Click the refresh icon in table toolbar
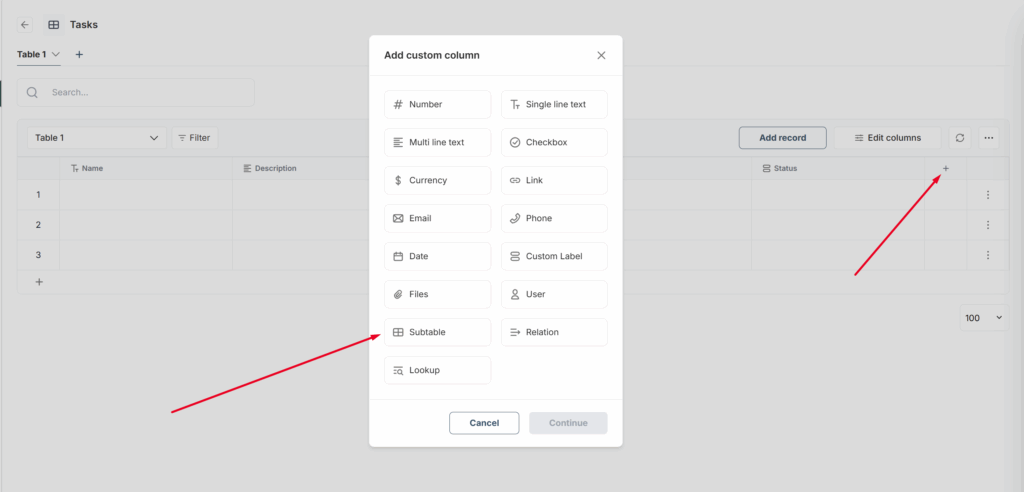Viewport: 1024px width, 492px height. (x=960, y=138)
